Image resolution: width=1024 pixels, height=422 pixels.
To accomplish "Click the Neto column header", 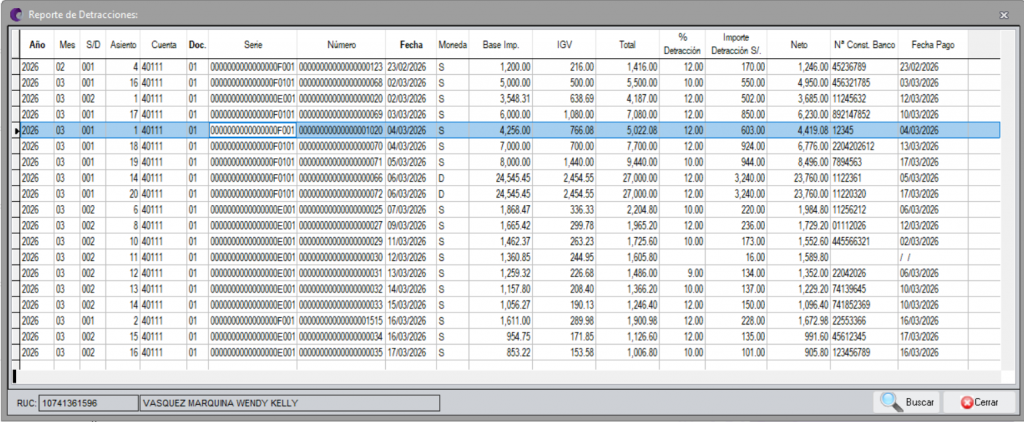I will pyautogui.click(x=799, y=45).
